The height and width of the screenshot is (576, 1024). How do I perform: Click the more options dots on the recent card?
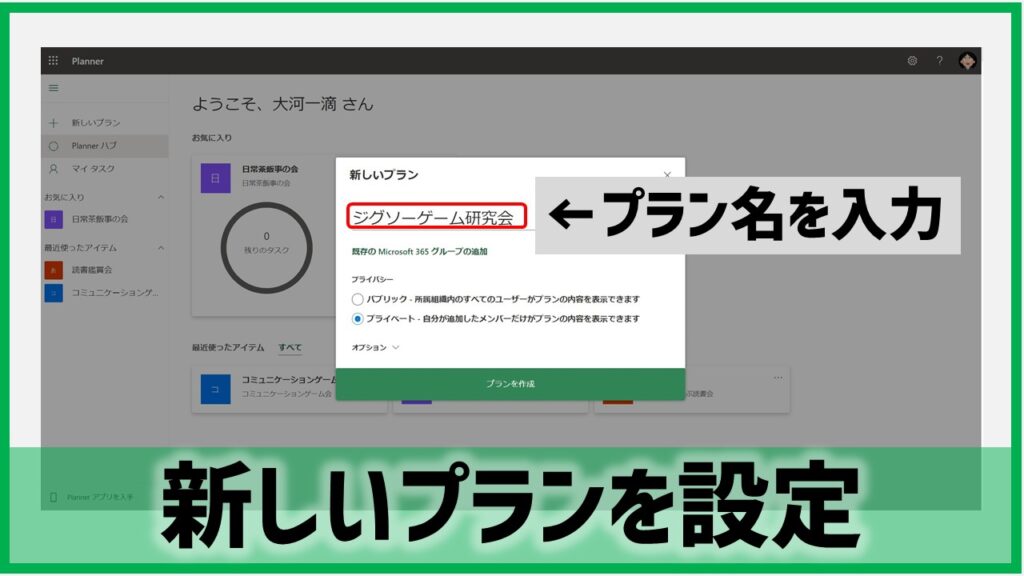[x=778, y=377]
